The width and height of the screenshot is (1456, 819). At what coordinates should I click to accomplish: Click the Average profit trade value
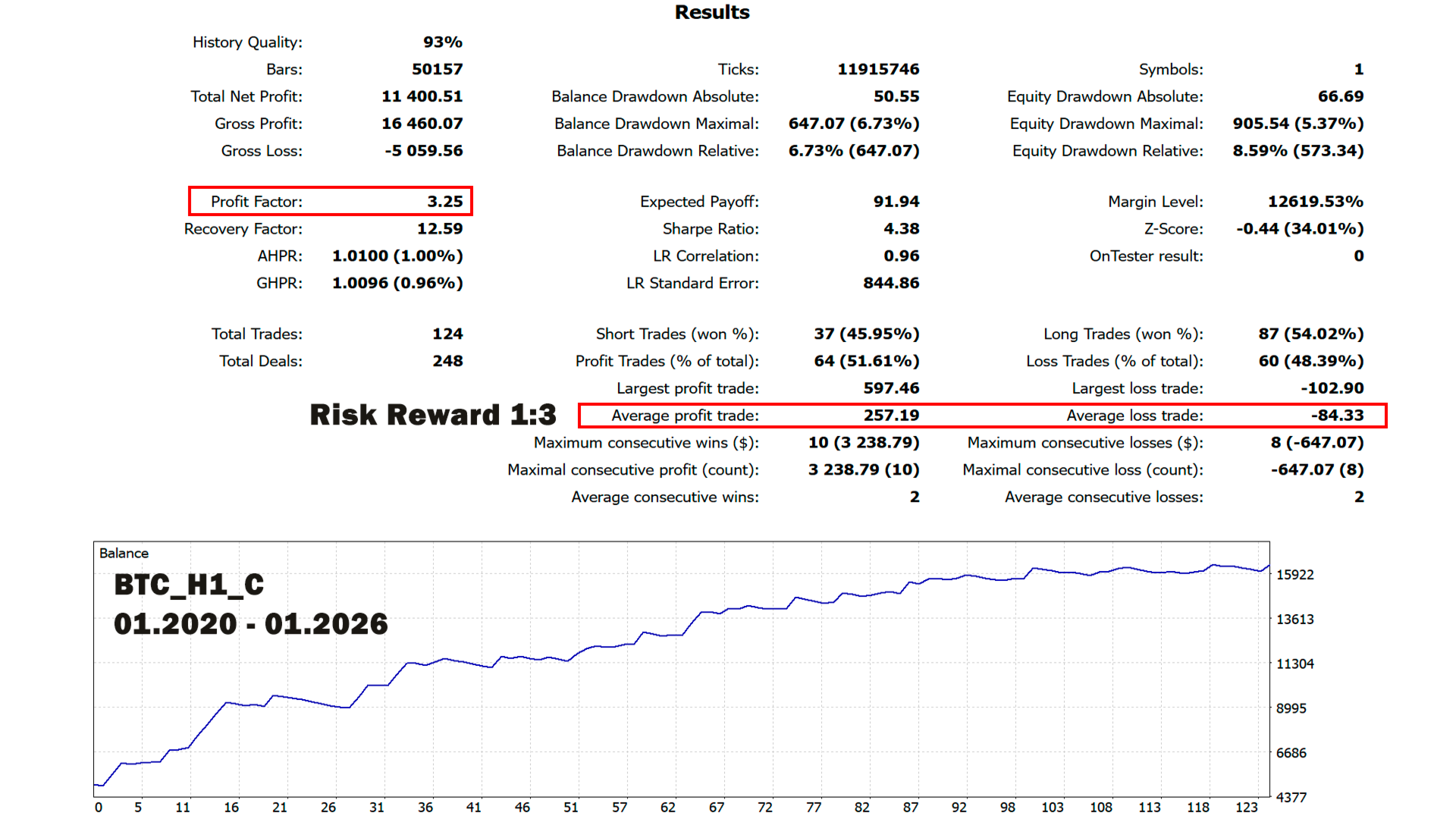tap(890, 416)
